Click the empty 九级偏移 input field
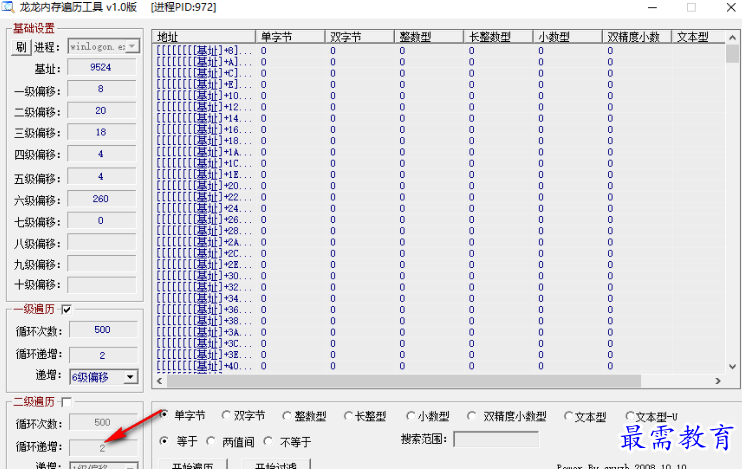The height and width of the screenshot is (469, 742). (x=101, y=264)
